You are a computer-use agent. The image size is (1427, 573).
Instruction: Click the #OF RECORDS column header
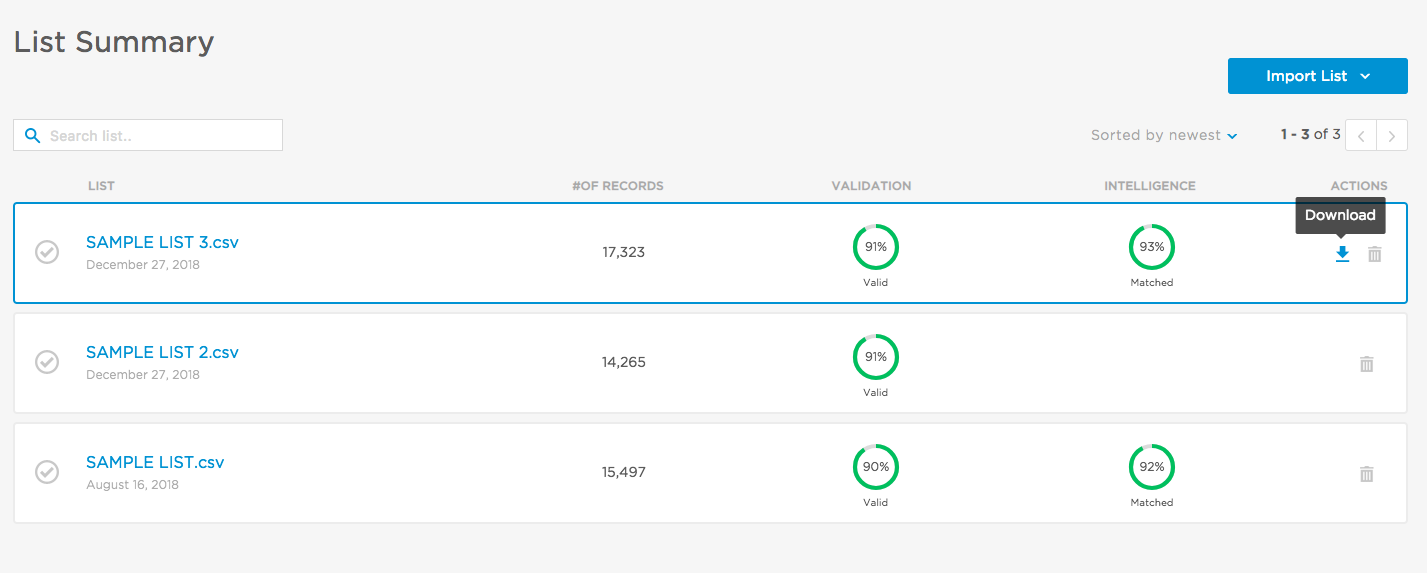click(x=618, y=186)
